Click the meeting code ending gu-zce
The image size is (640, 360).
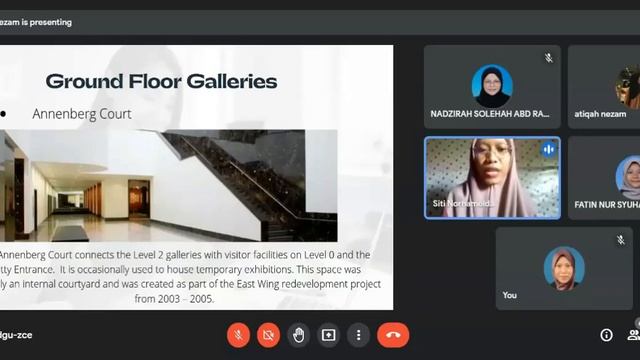click(16, 335)
